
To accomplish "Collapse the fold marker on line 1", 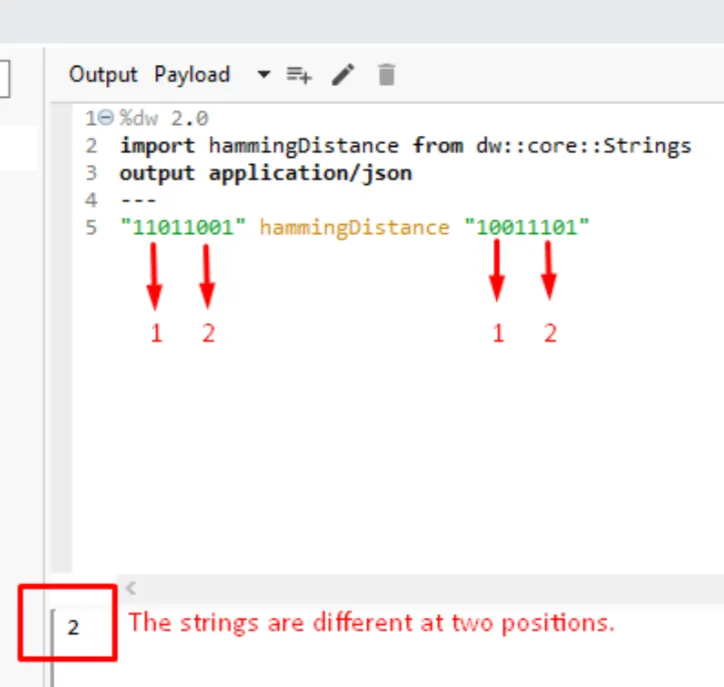I will coord(105,117).
